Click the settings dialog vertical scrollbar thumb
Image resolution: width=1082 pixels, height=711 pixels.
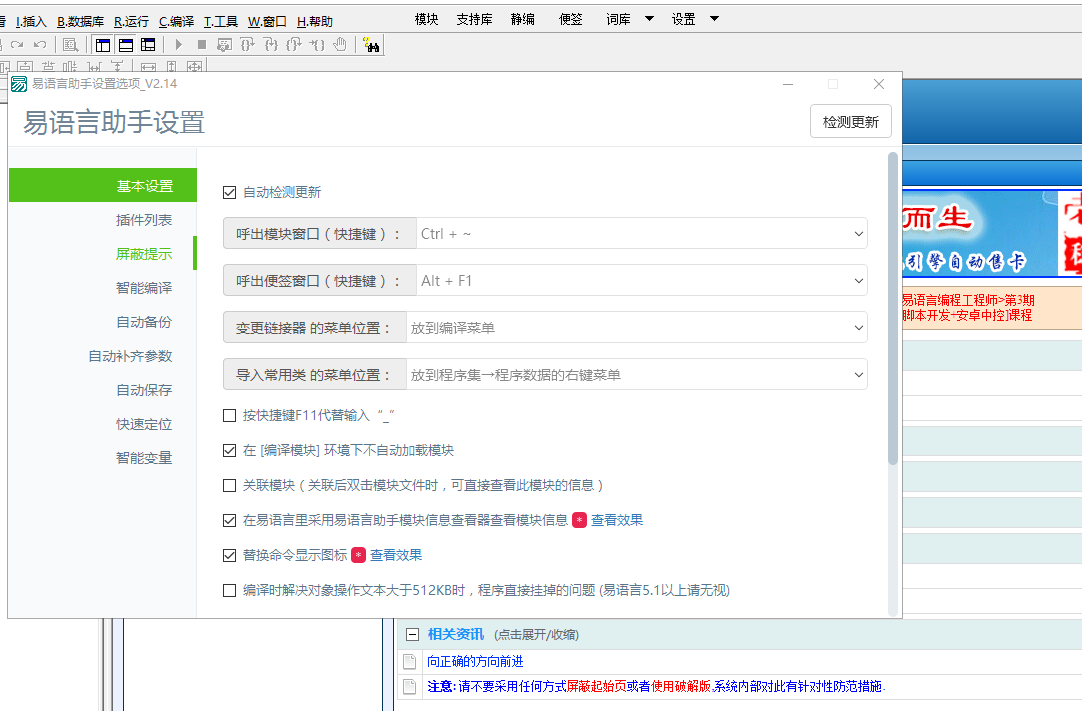click(893, 309)
